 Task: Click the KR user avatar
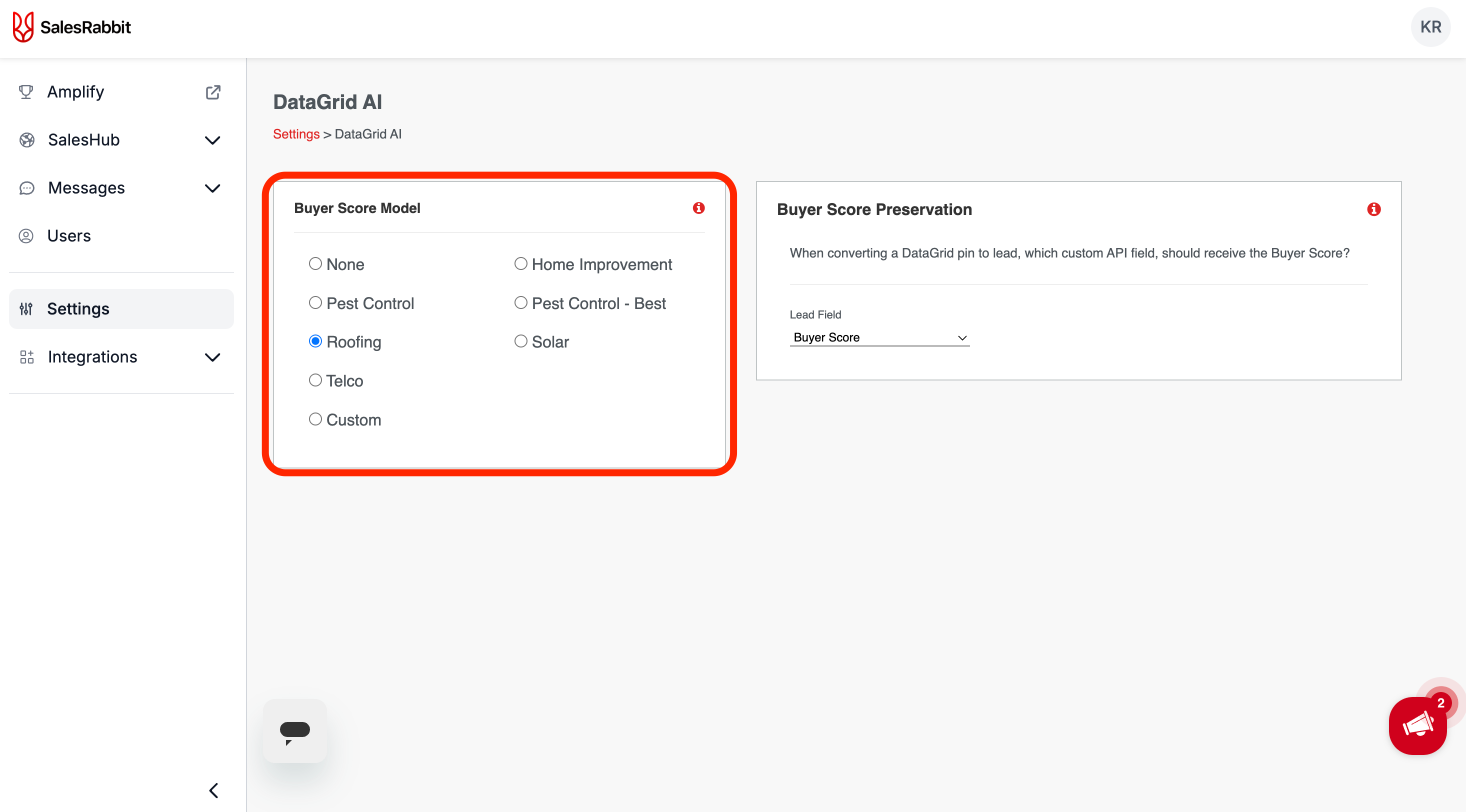tap(1429, 26)
